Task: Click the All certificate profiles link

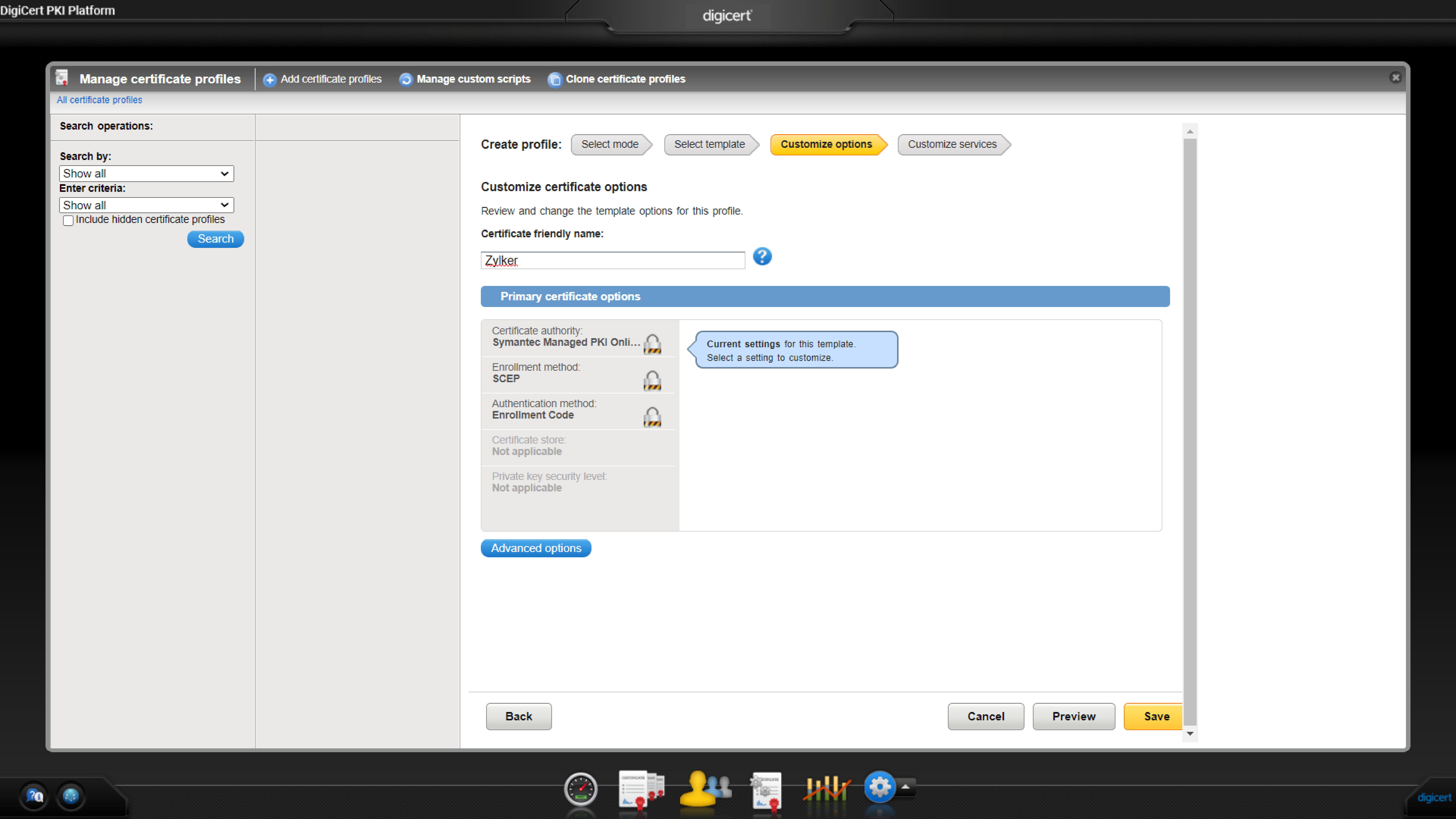Action: tap(100, 100)
